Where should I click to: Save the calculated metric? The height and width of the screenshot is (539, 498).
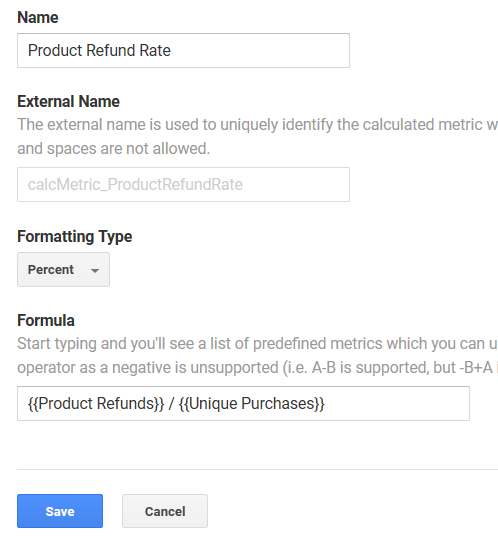point(60,511)
